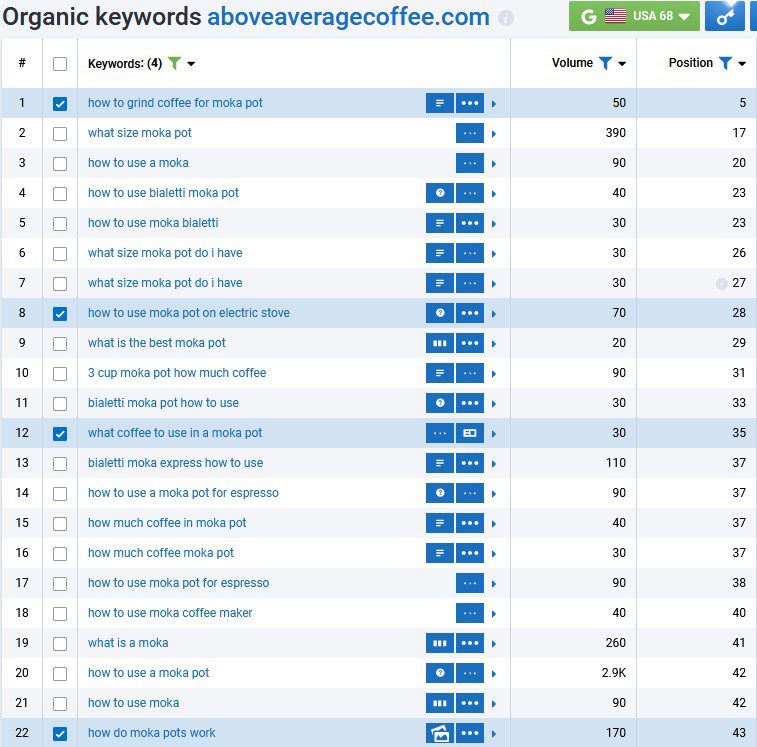Click three-dots icon for first 'what size moka pot do i have' row, position 26
Screen dimensions: 757x747
coord(470,253)
